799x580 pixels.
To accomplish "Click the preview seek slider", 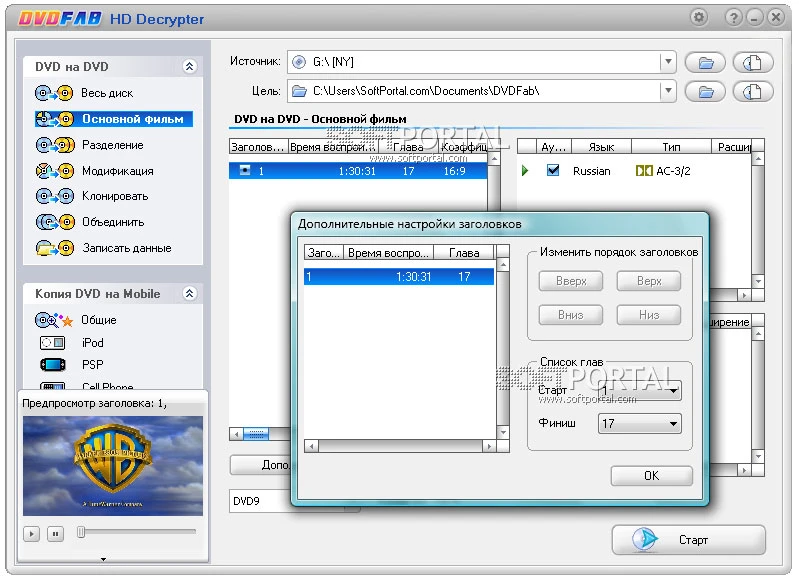I will pos(136,533).
